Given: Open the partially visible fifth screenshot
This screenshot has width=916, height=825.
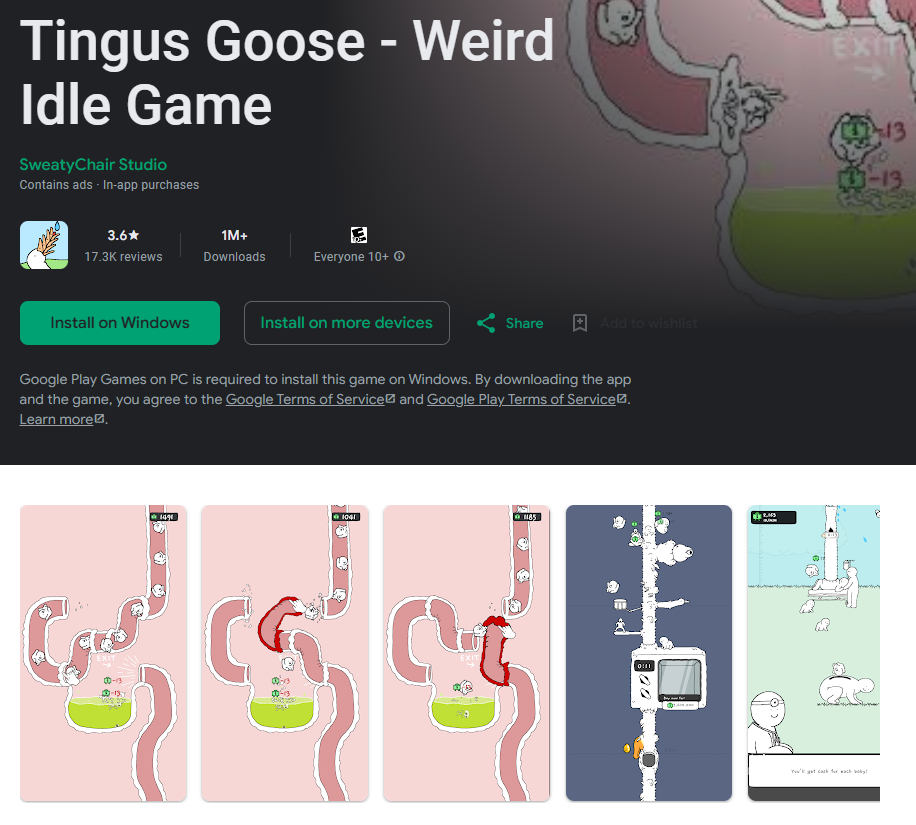Looking at the screenshot, I should [x=814, y=653].
